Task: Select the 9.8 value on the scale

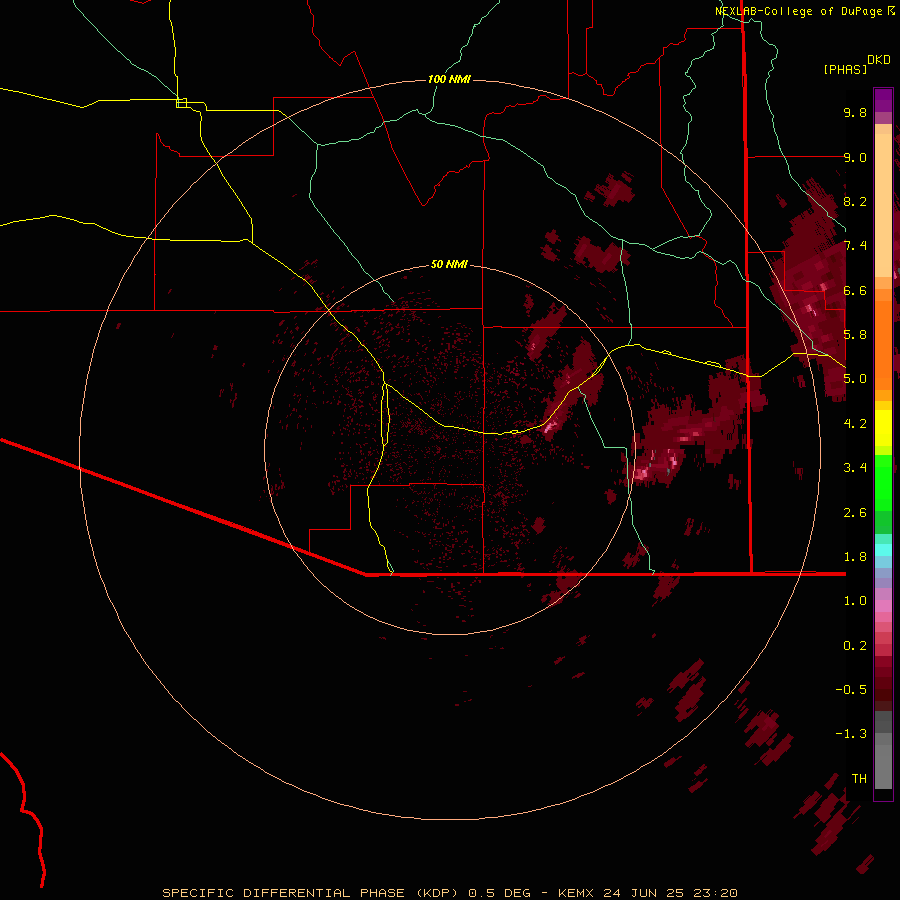Action: (855, 112)
